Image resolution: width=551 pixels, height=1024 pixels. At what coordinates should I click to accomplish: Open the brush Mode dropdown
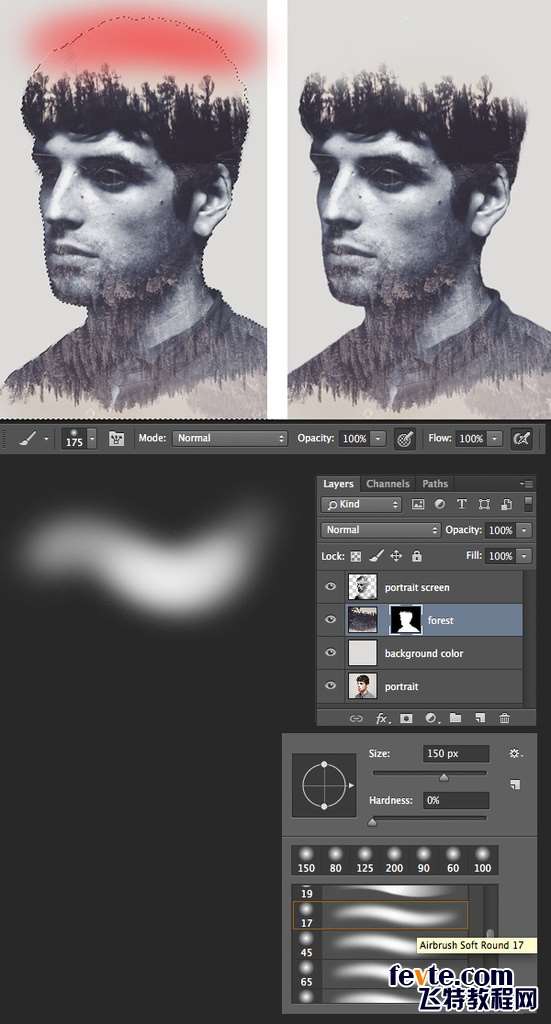pos(230,438)
